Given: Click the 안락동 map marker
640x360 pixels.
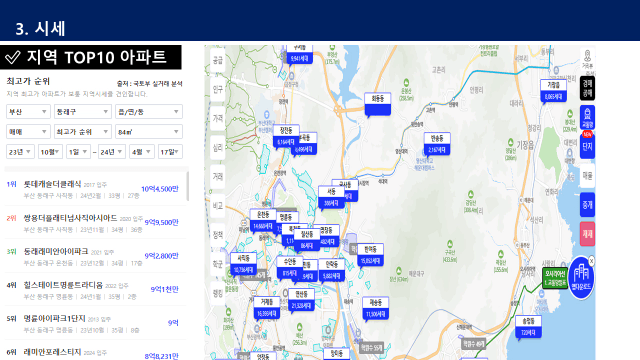Looking at the screenshot, I should pyautogui.click(x=332, y=271).
